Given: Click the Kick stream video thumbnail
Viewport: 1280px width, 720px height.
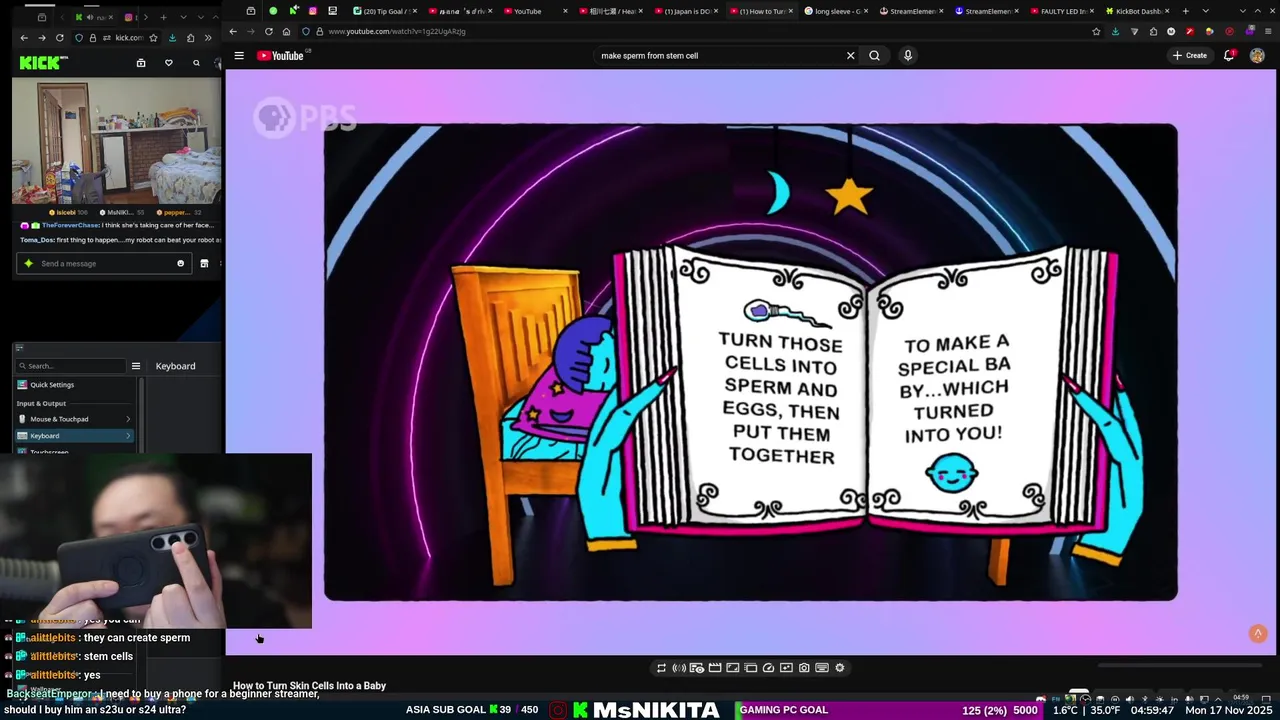Looking at the screenshot, I should pyautogui.click(x=116, y=141).
